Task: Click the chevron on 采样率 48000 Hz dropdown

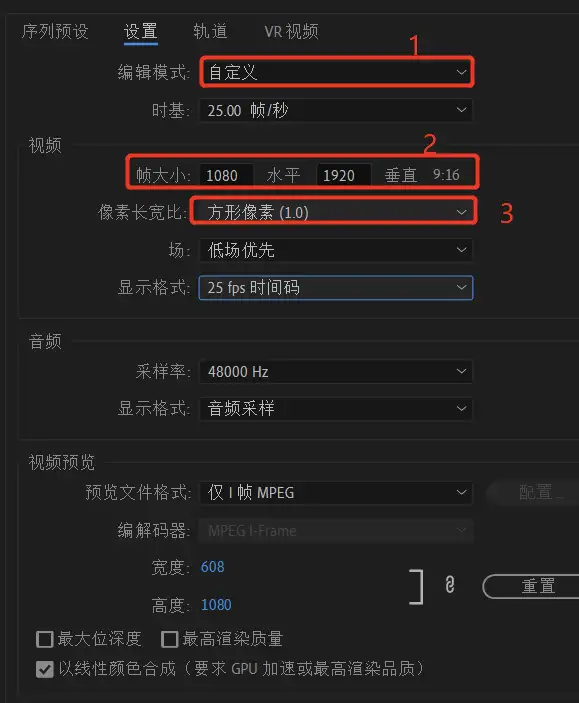Action: [461, 371]
